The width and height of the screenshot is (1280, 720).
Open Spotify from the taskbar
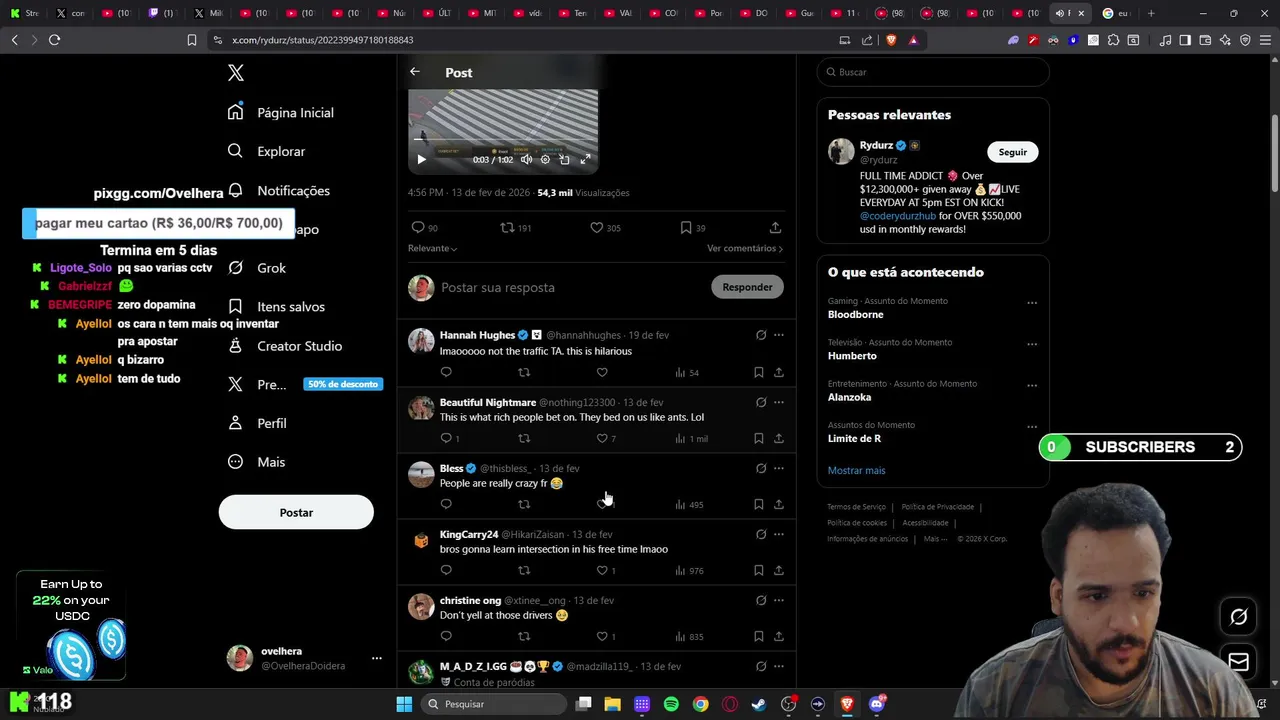point(671,704)
